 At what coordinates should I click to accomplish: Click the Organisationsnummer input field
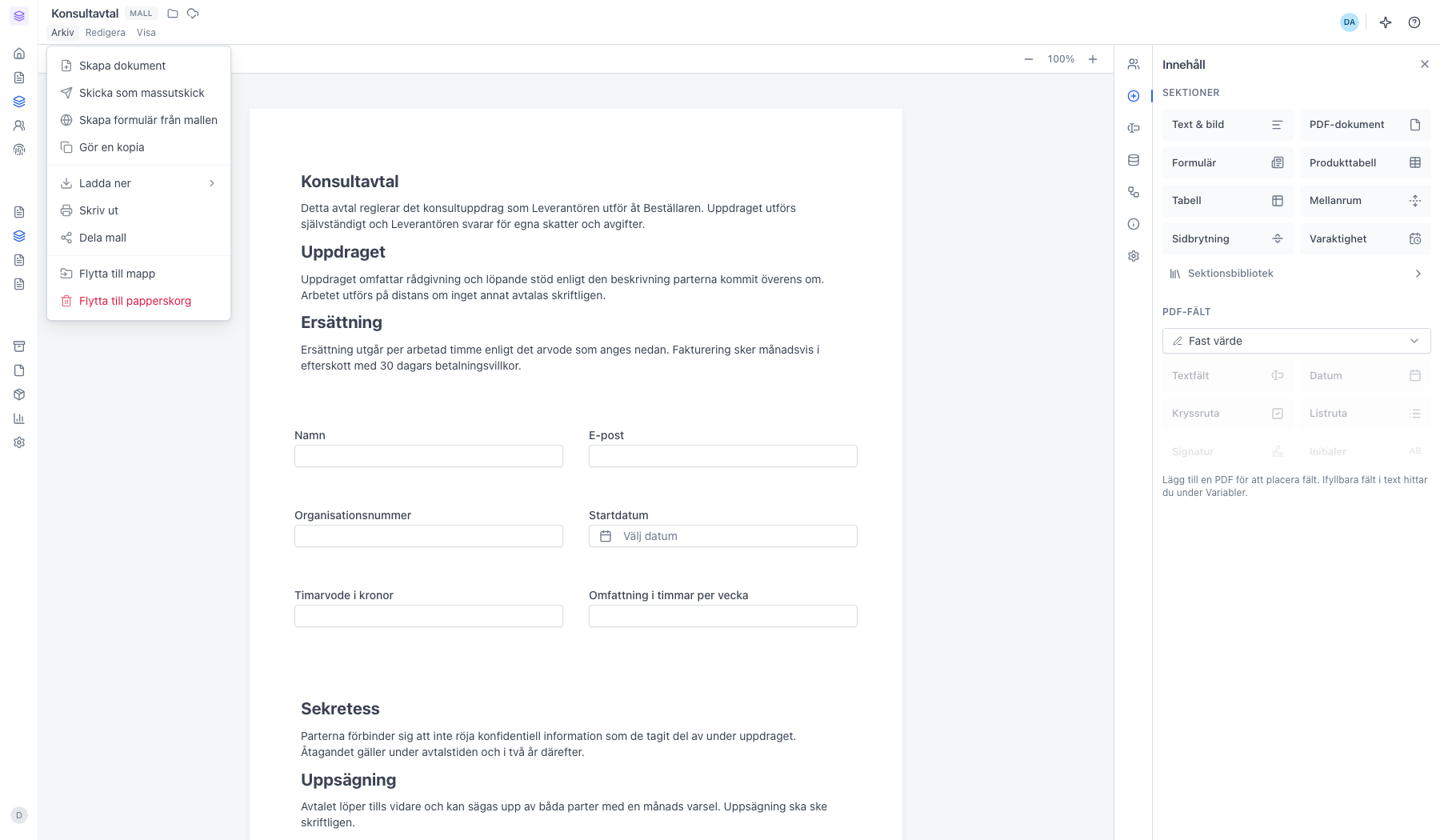429,536
